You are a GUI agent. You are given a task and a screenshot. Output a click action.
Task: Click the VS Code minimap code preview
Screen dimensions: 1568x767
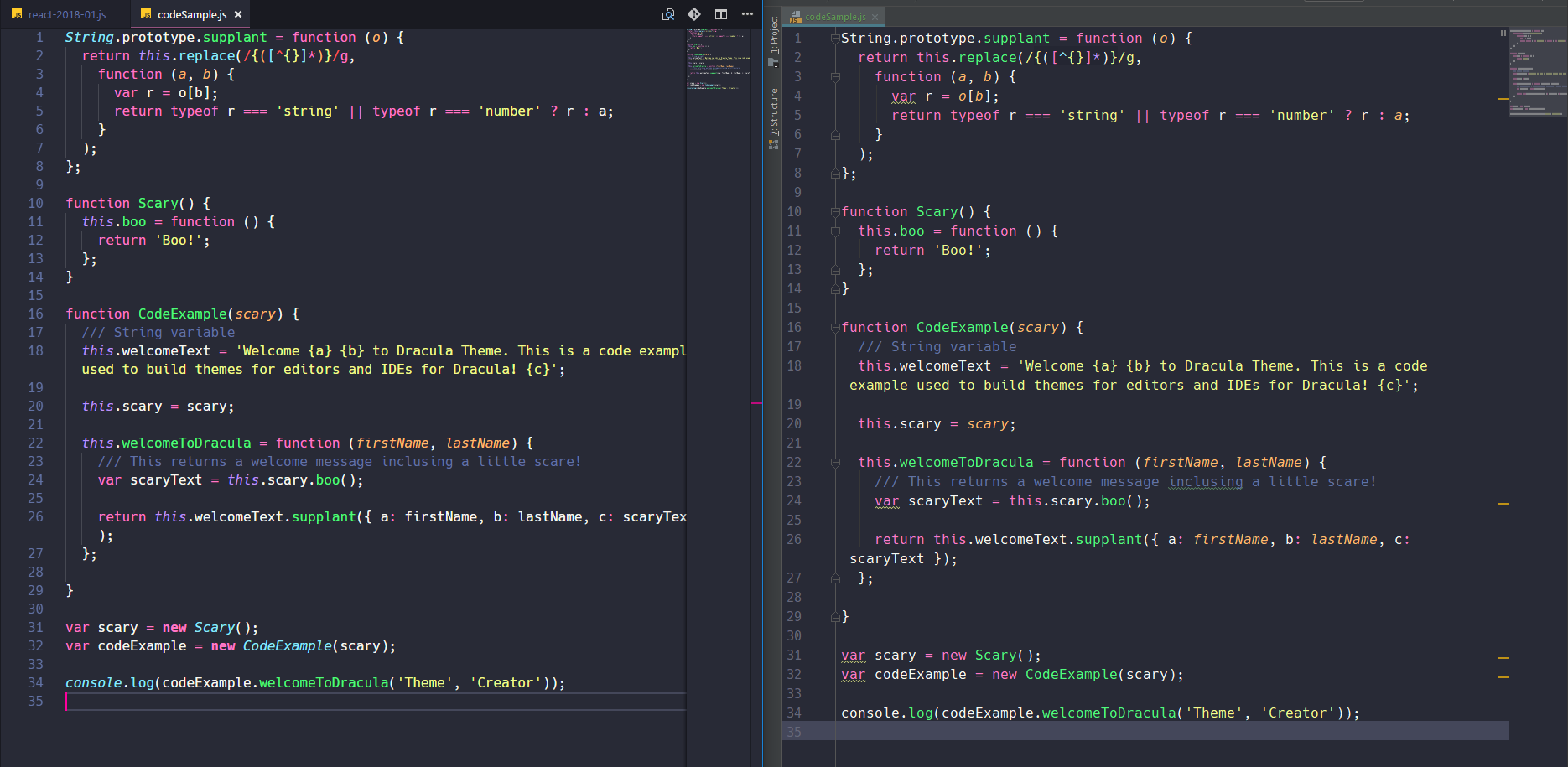[x=719, y=58]
